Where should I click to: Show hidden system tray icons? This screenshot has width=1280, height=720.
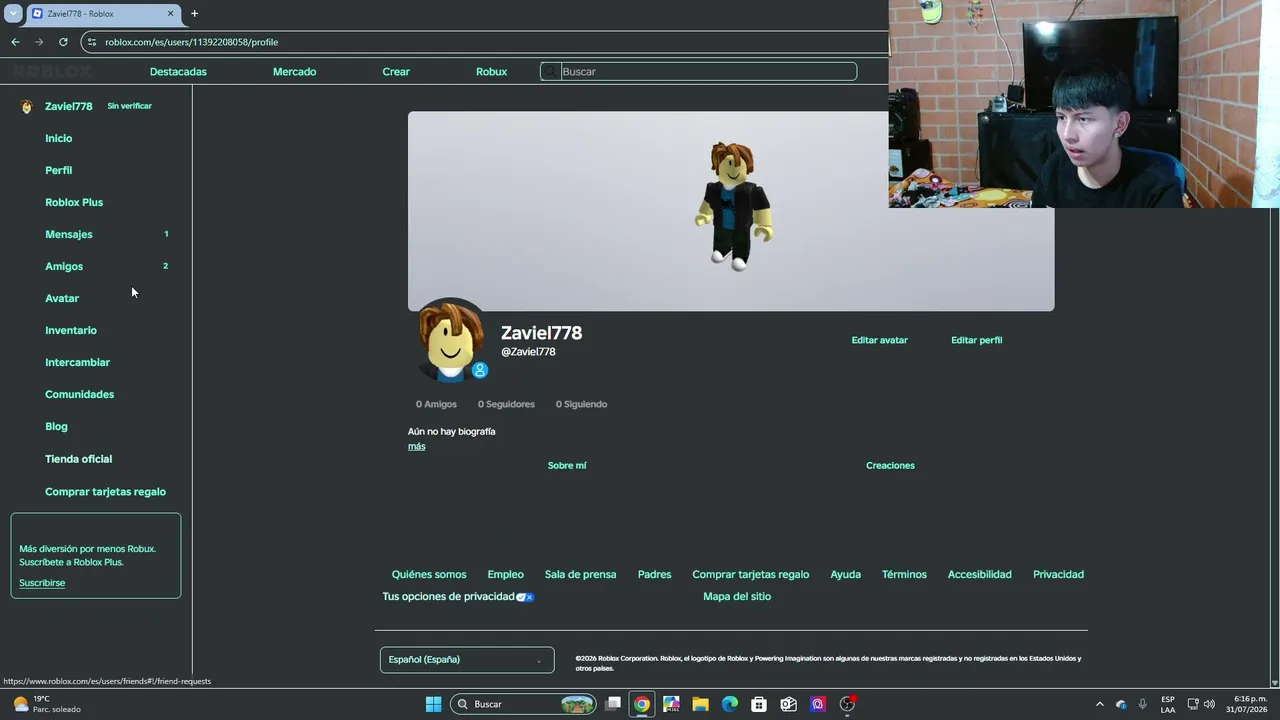1100,704
